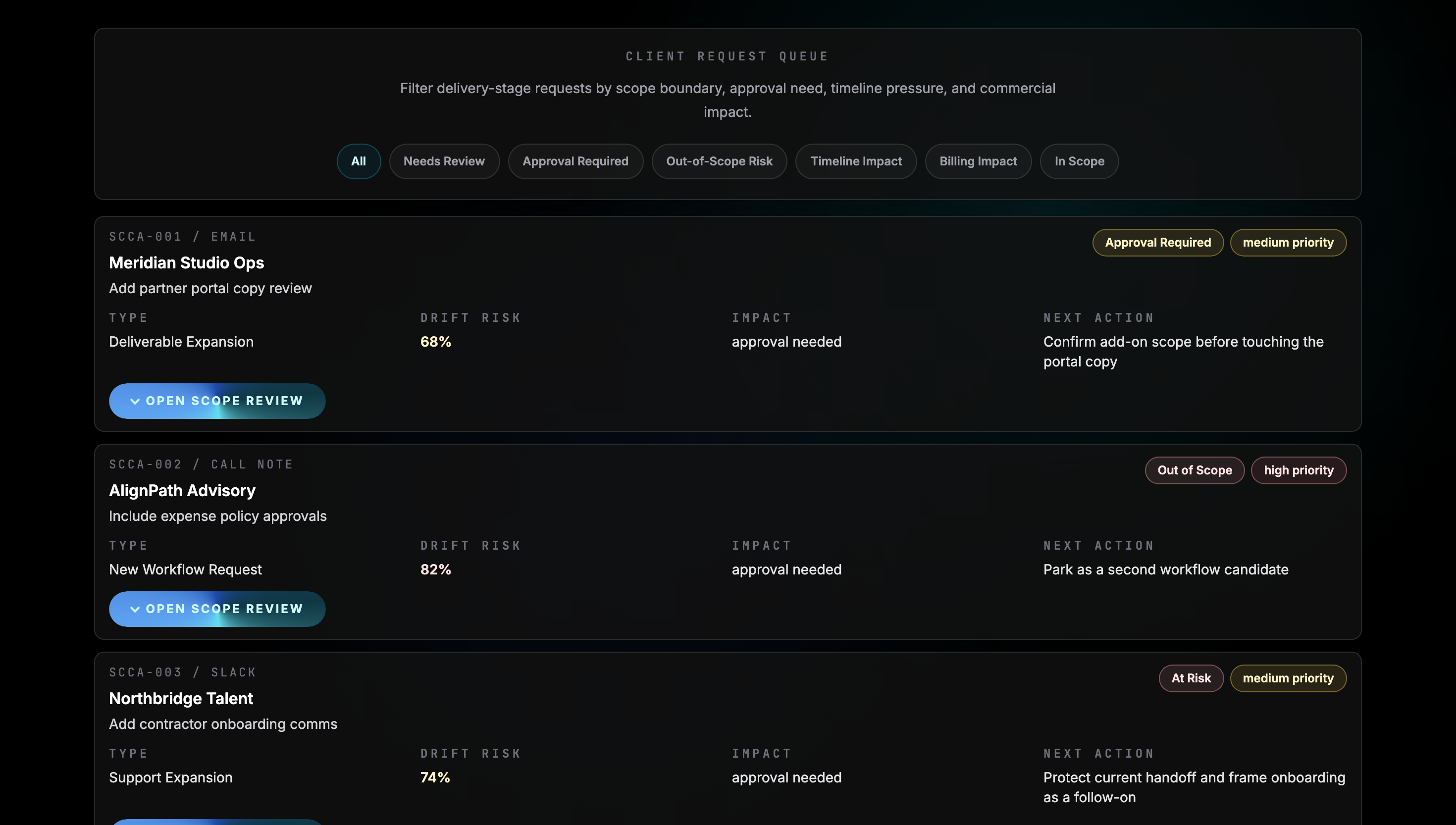Show Out-of-Scope Risk requests
The height and width of the screenshot is (825, 1456).
coord(719,161)
